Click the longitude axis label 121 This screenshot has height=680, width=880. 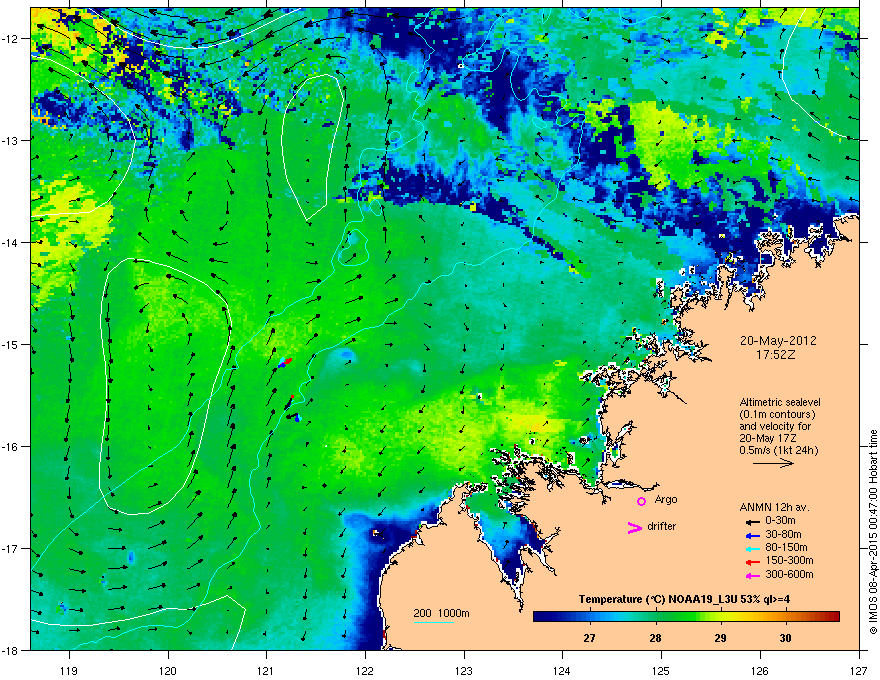(267, 671)
